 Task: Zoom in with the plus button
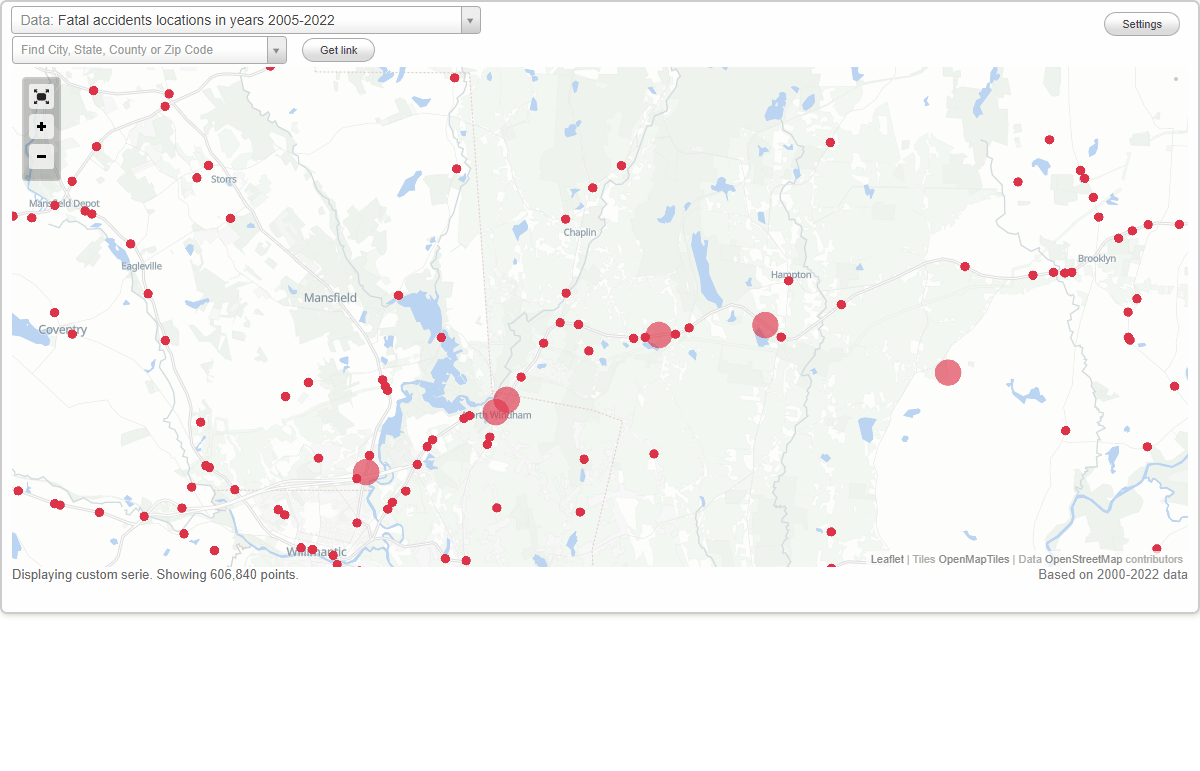click(x=41, y=127)
